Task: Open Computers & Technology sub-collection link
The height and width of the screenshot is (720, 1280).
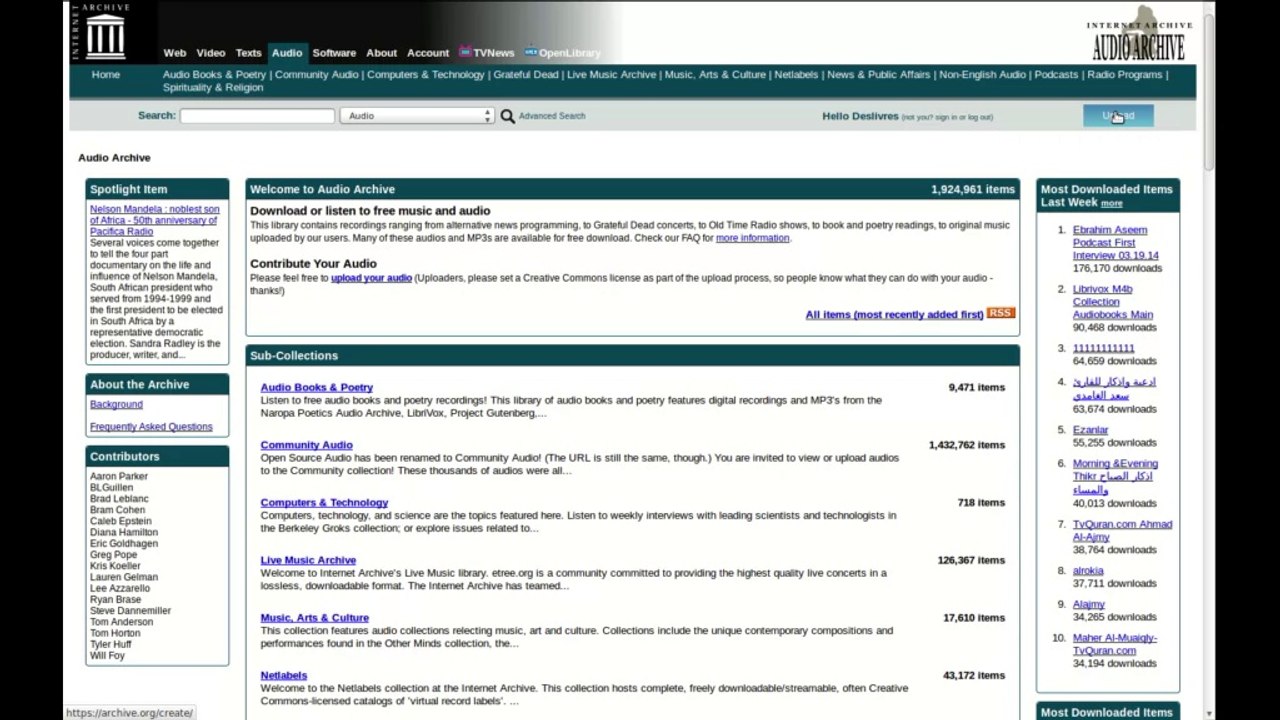Action: click(324, 503)
